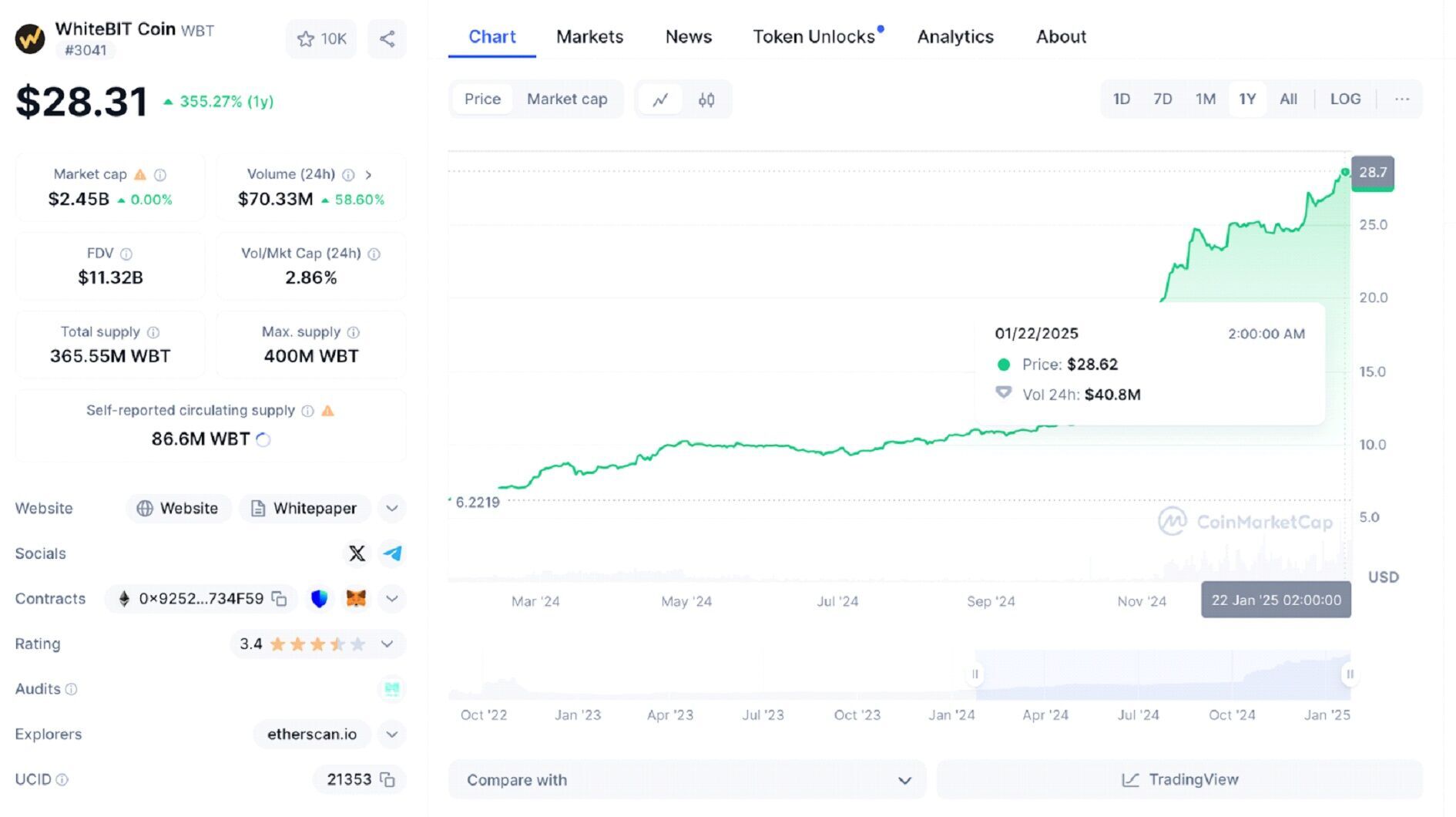Switch to the About tab
The image size is (1456, 817).
coord(1061,37)
